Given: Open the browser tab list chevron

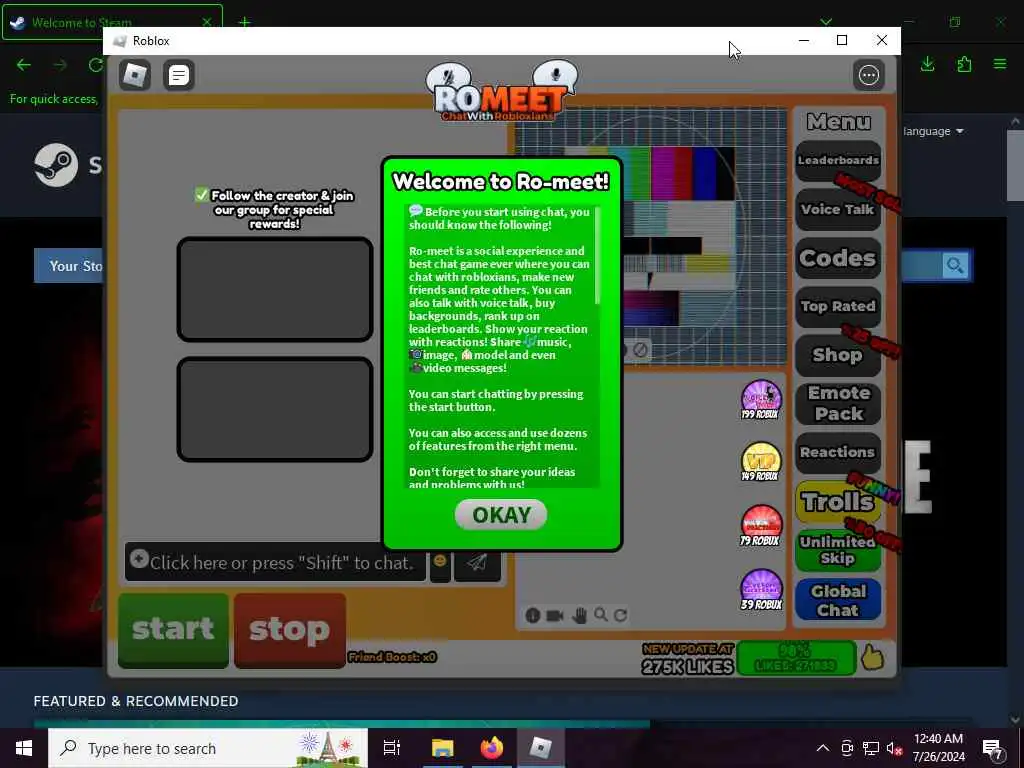Looking at the screenshot, I should point(826,22).
